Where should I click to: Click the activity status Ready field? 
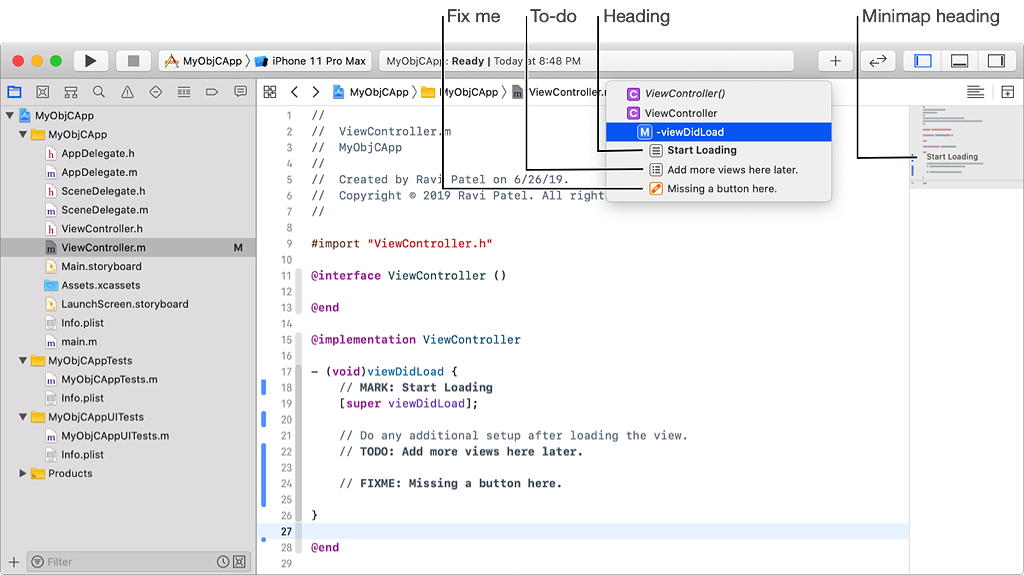click(586, 61)
